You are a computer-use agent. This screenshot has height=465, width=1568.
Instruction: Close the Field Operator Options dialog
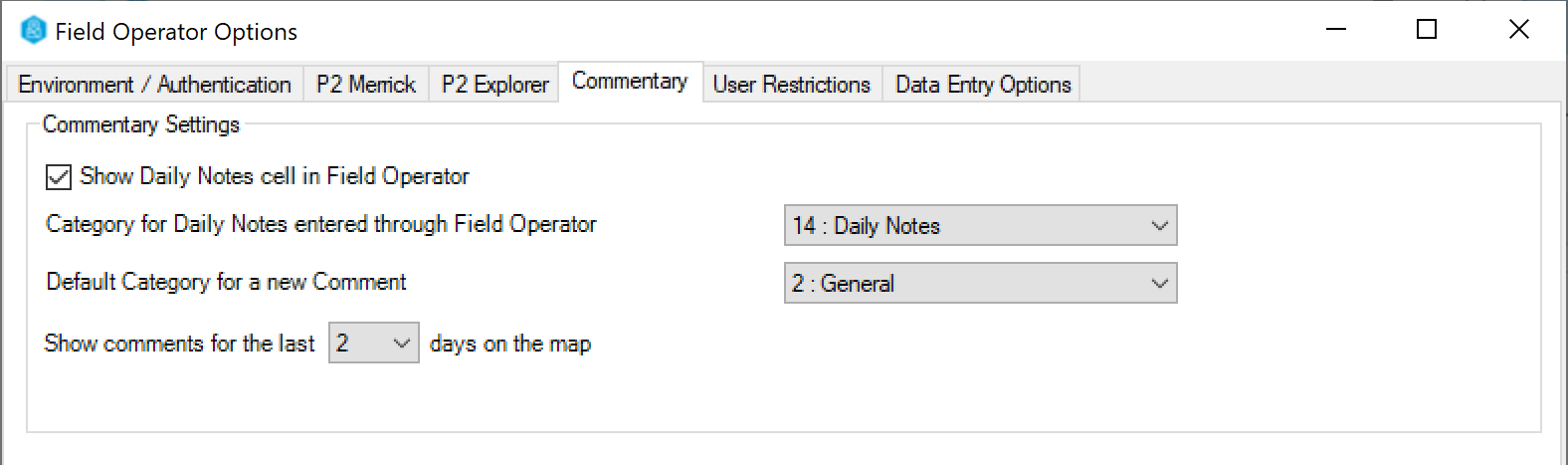[1518, 30]
